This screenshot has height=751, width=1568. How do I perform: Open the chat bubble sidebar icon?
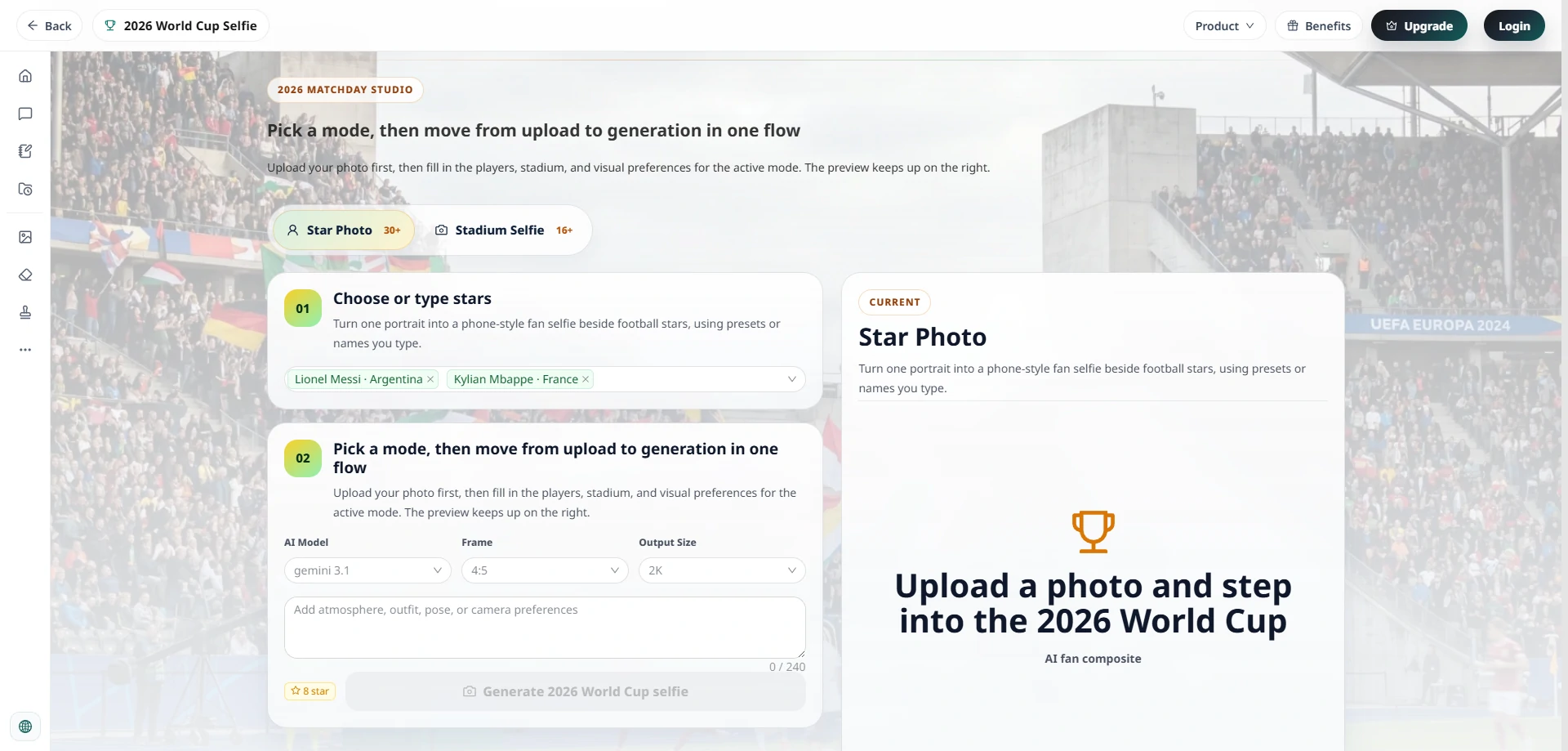click(x=25, y=114)
